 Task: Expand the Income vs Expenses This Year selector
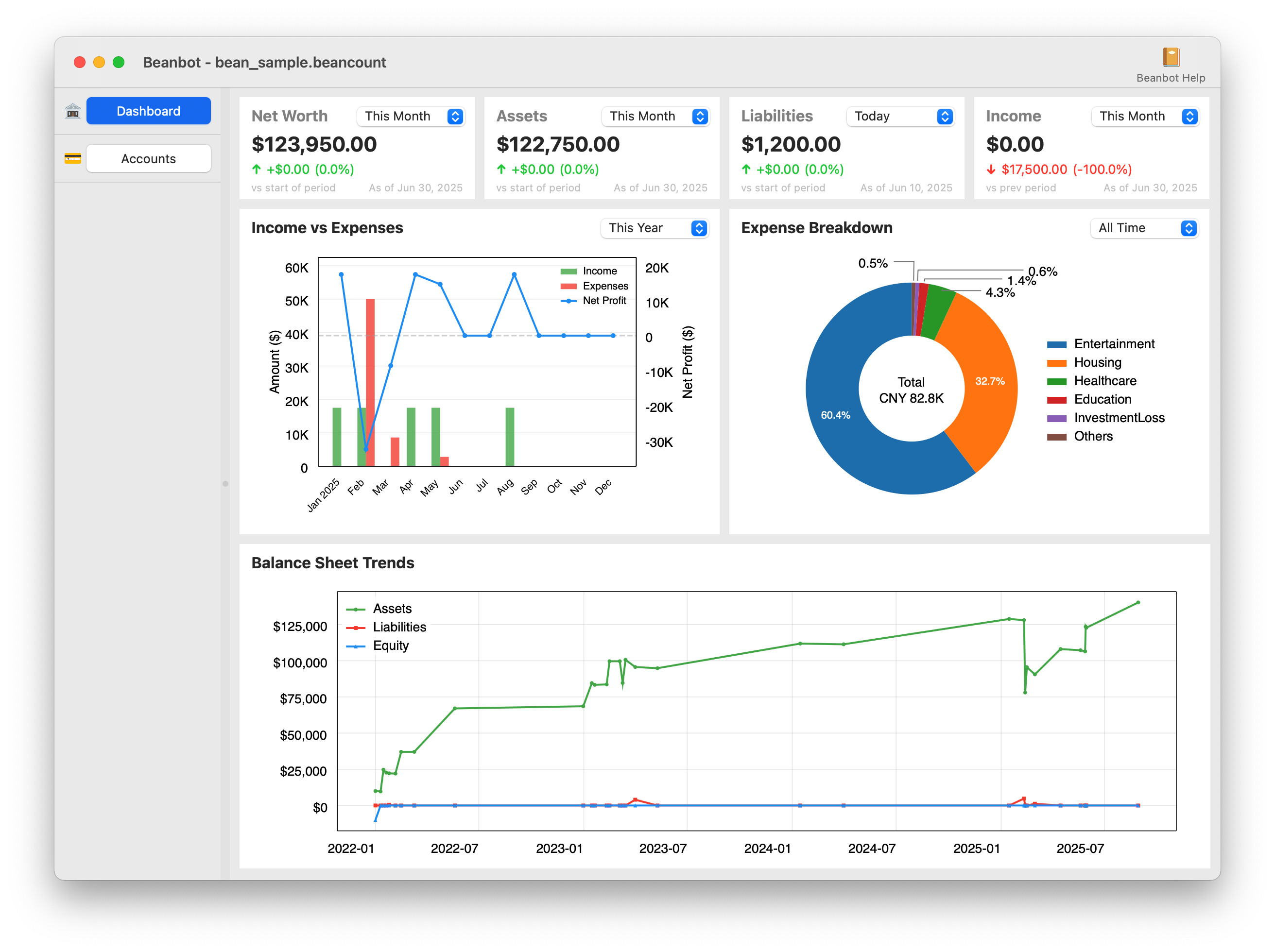[x=654, y=228]
